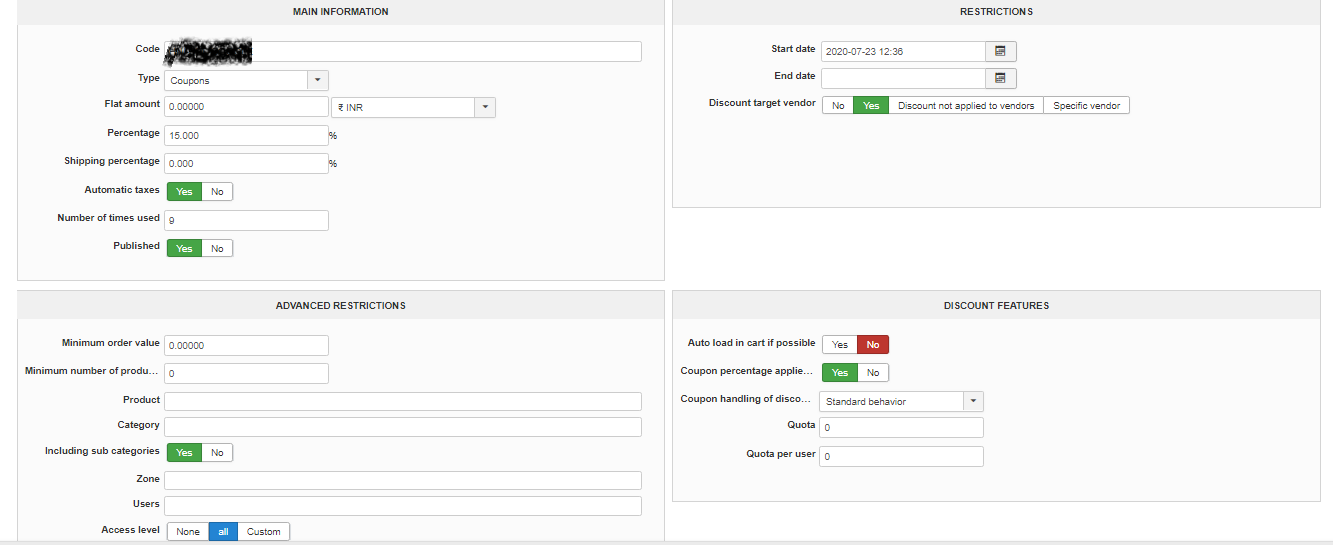Choose Discount not applied to vendors
Image resolution: width=1333 pixels, height=545 pixels.
[966, 105]
